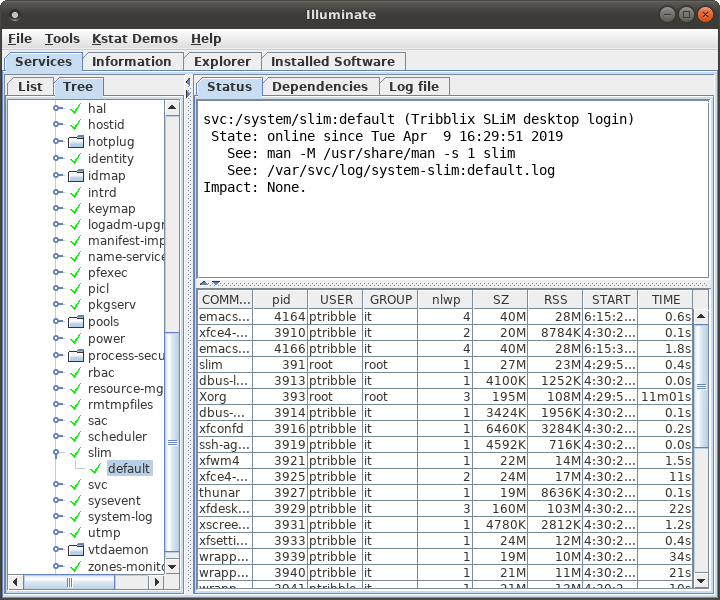The height and width of the screenshot is (600, 720).
Task: Click the green check icon beside pkgserv
Action: coord(76,305)
